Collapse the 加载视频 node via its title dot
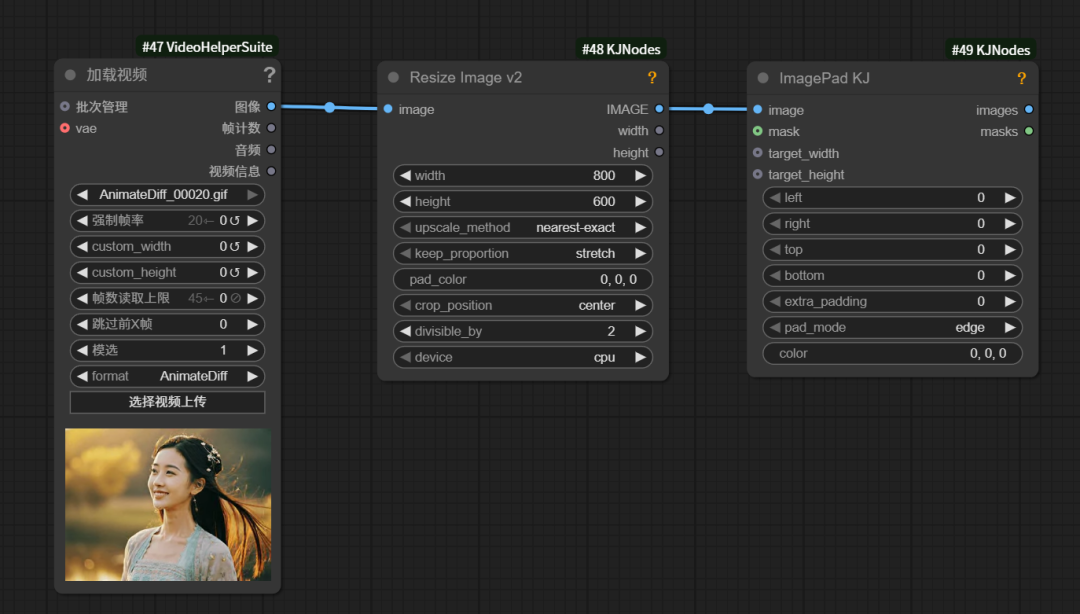1080x614 pixels. point(69,75)
